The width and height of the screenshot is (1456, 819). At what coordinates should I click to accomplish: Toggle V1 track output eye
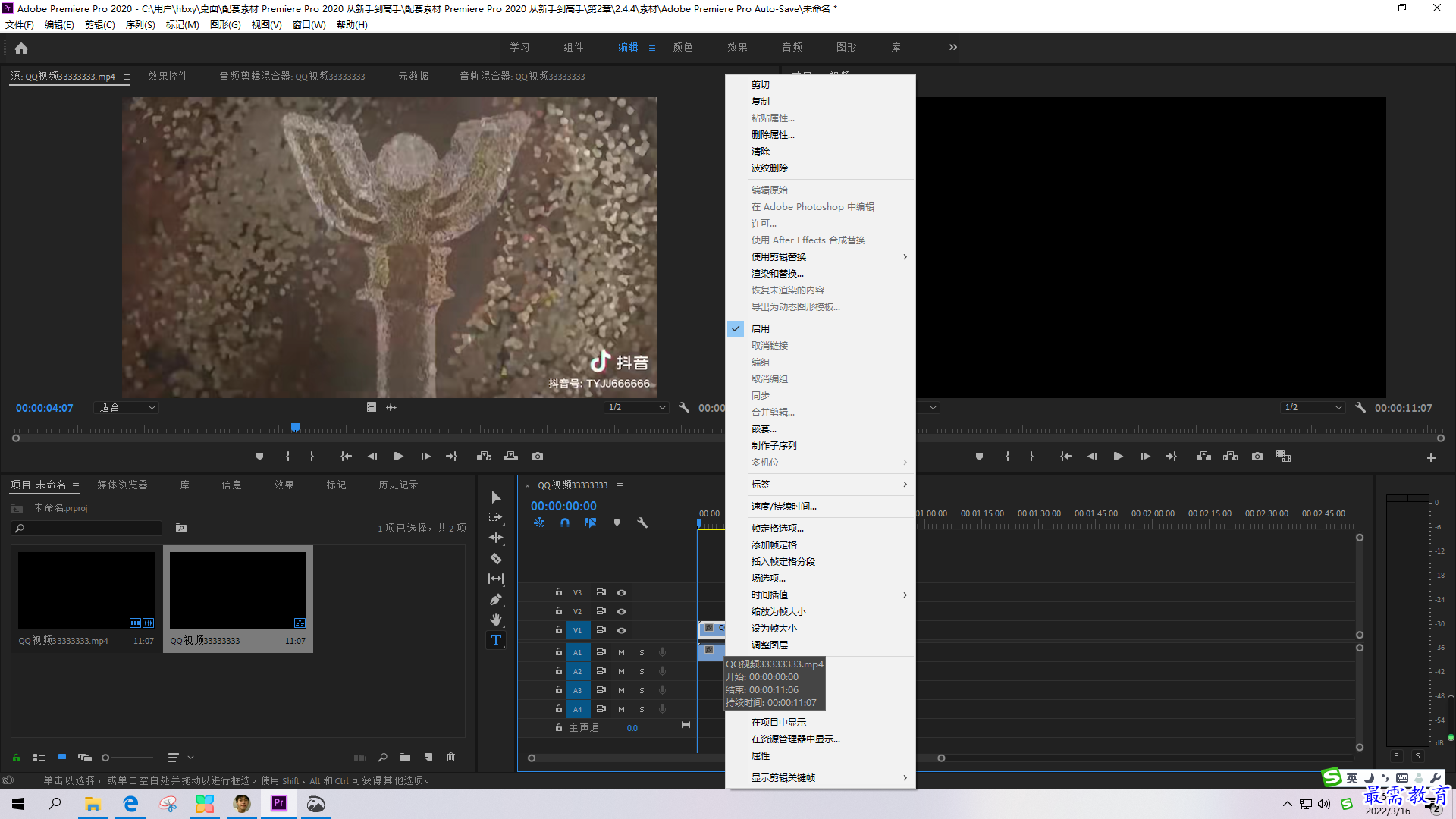click(x=621, y=630)
